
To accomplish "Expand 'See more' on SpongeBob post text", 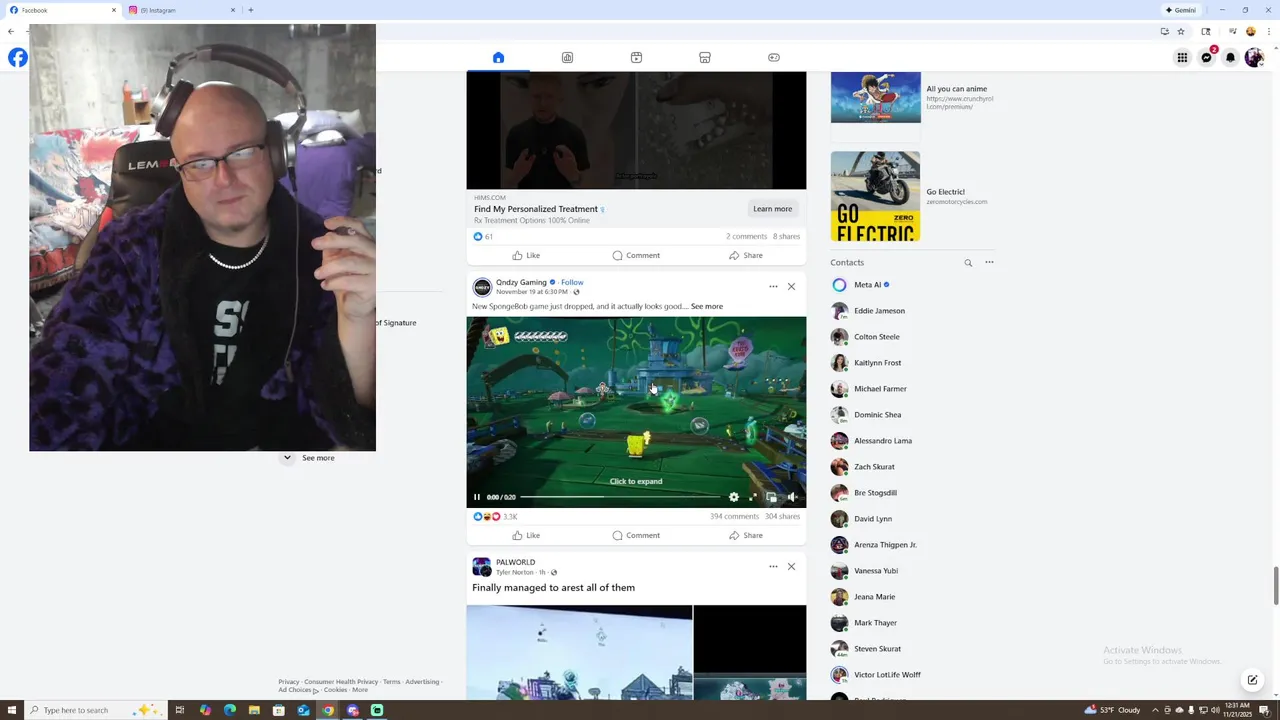I will (706, 306).
